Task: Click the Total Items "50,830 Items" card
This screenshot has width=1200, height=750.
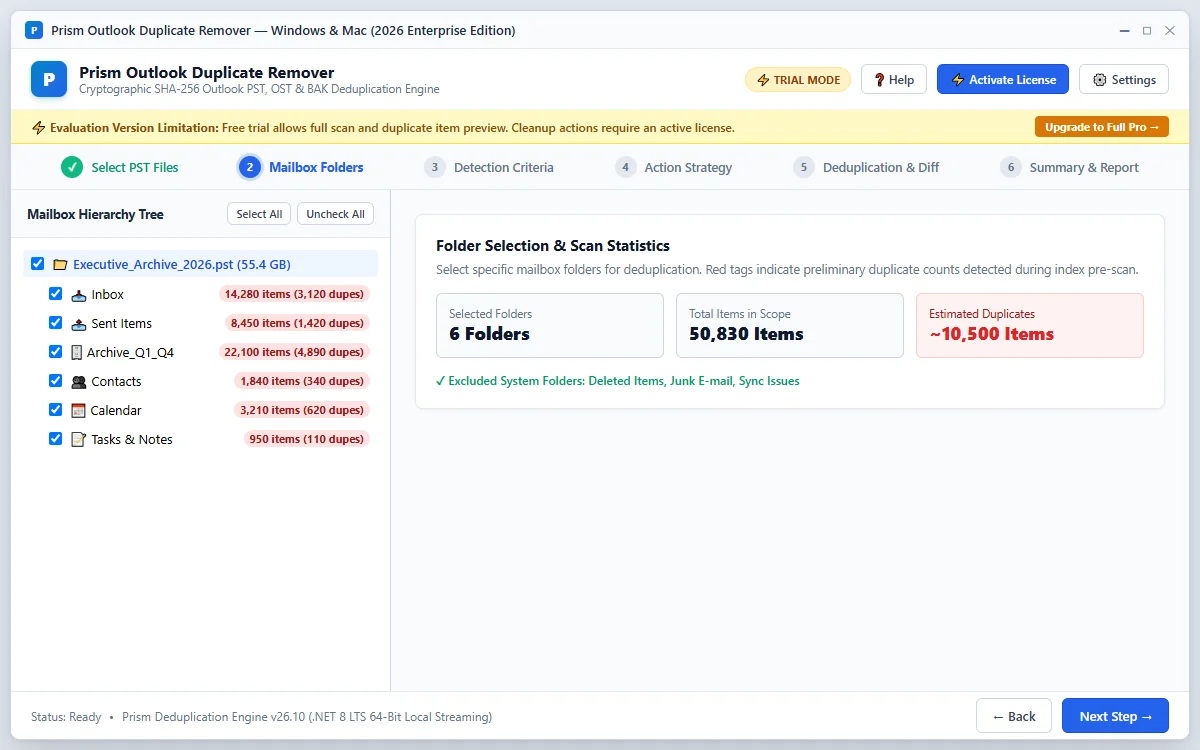Action: [x=790, y=325]
